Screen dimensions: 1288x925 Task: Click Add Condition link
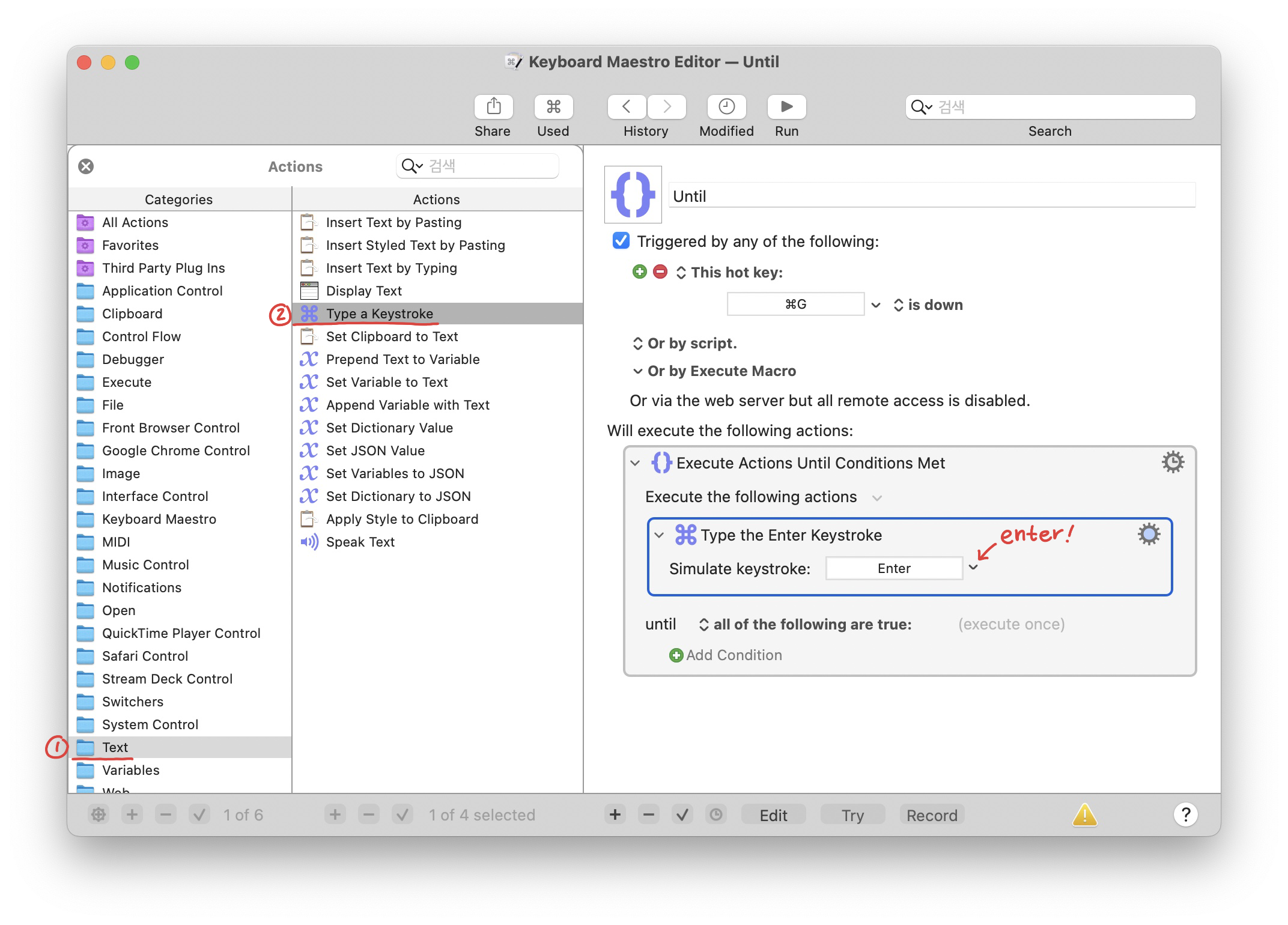[733, 655]
